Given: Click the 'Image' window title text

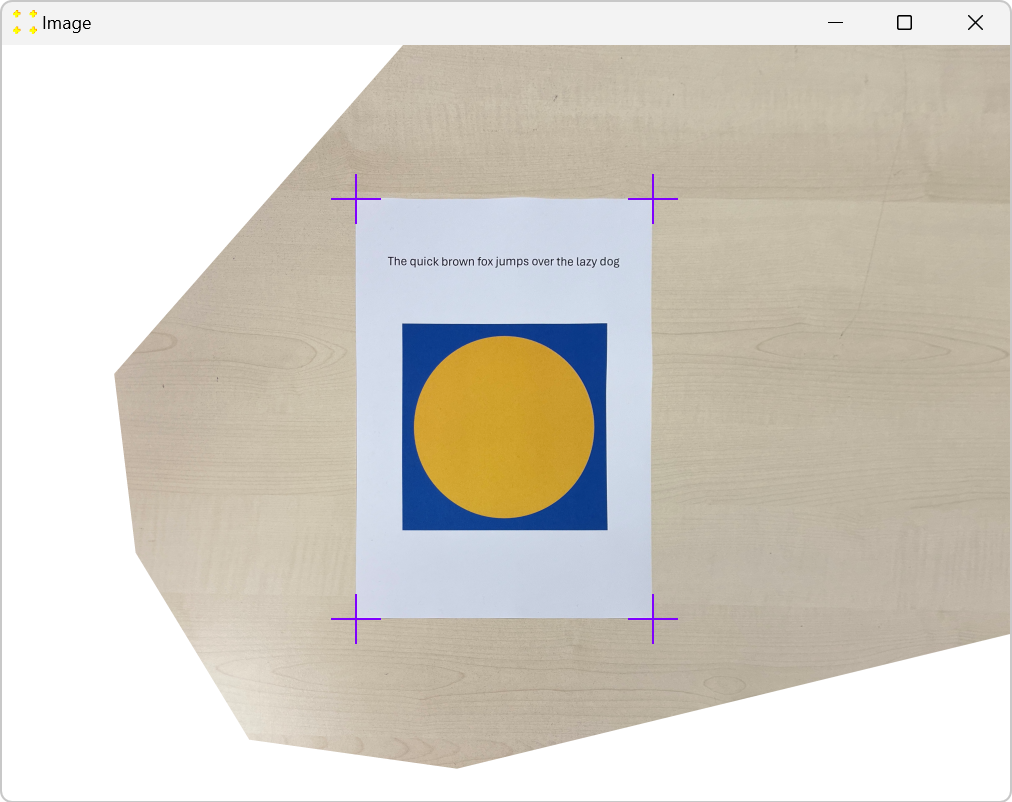Looking at the screenshot, I should (66, 23).
